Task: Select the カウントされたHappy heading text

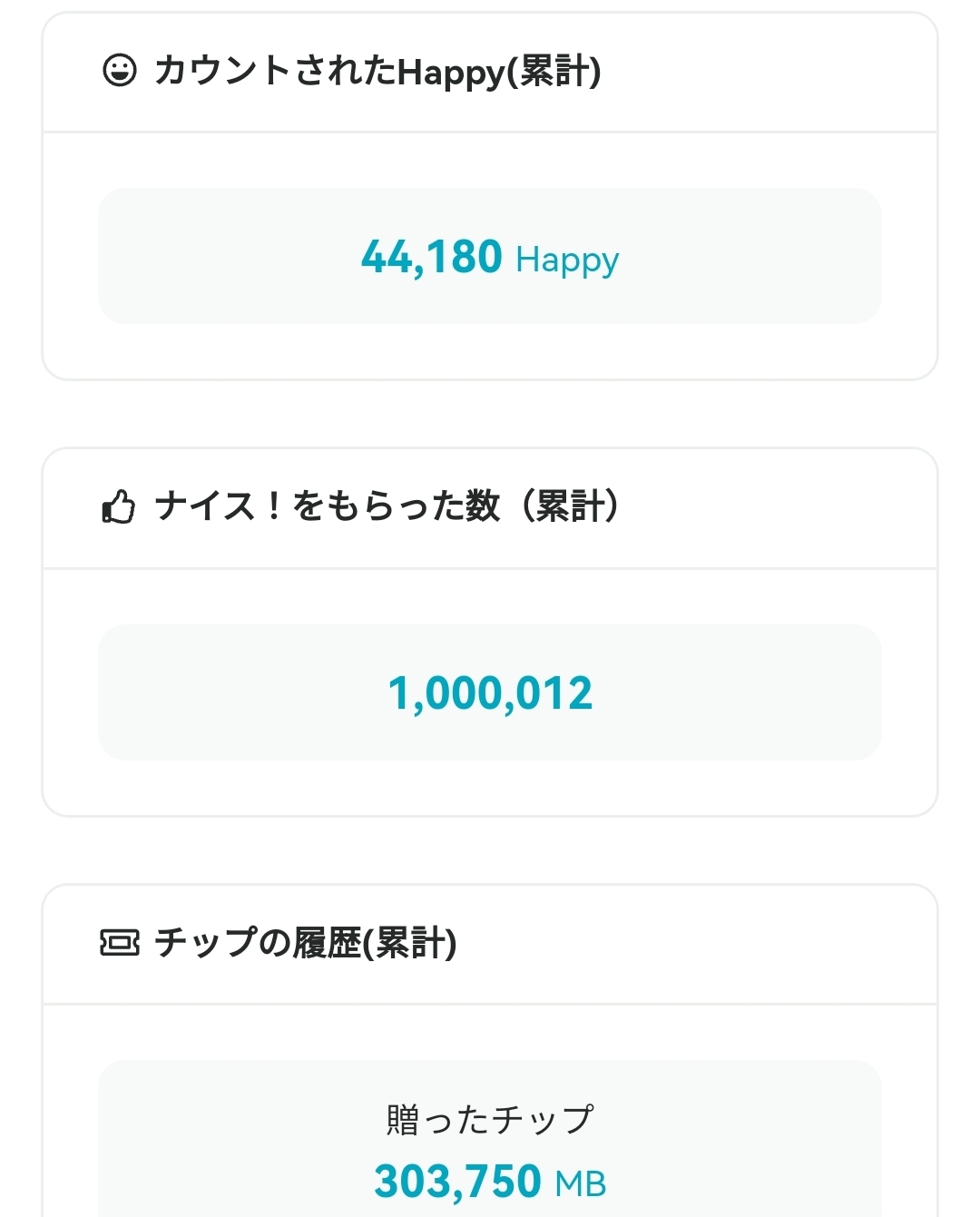Action: [x=327, y=71]
